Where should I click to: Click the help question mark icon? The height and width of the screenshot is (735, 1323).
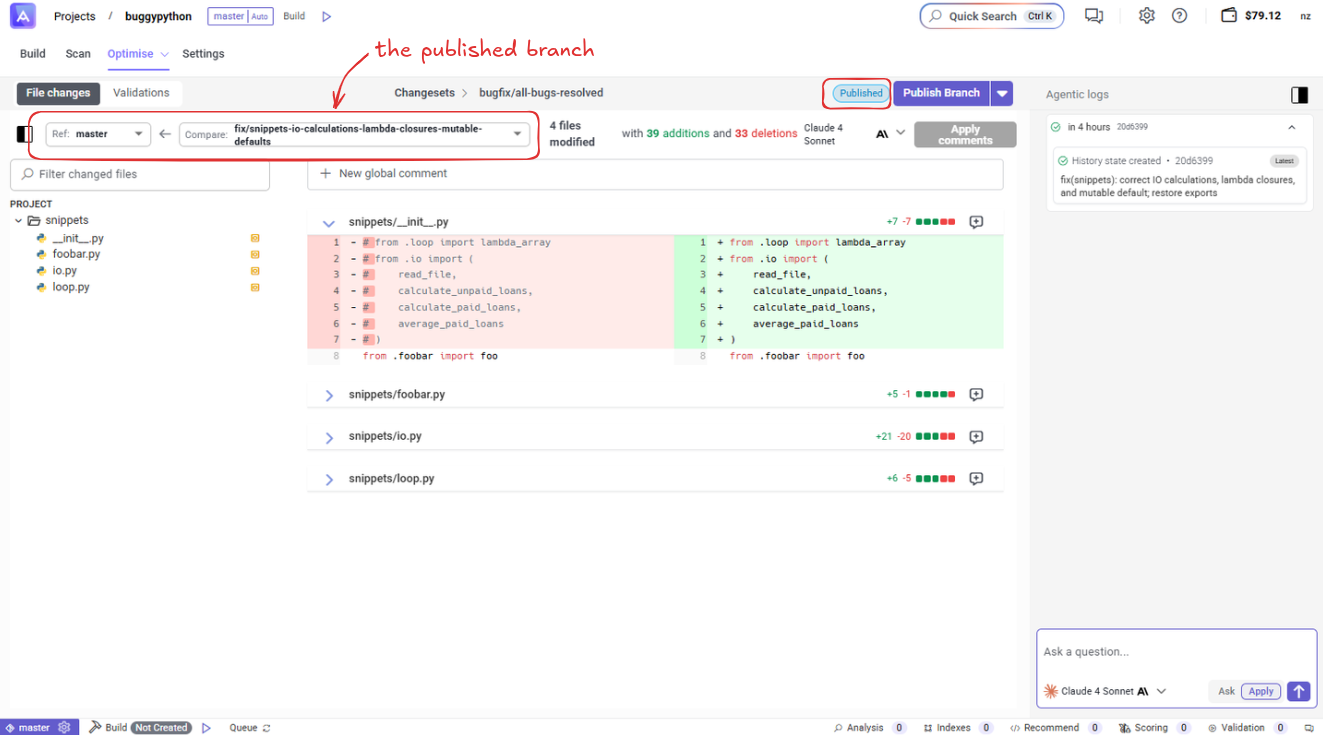(1179, 16)
